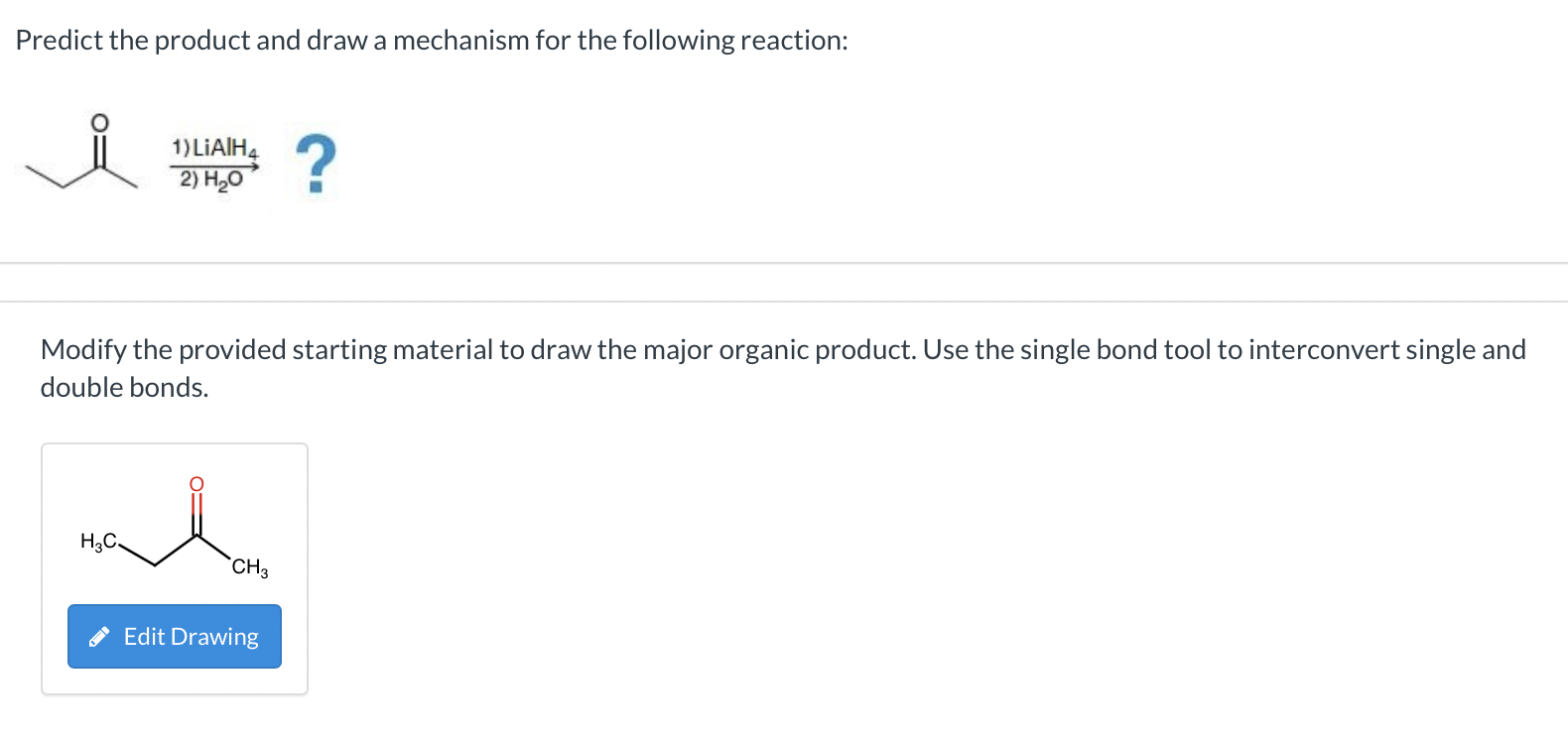1568x744 pixels.
Task: Click the red oxygen atom in drawing preview
Action: 195,483
